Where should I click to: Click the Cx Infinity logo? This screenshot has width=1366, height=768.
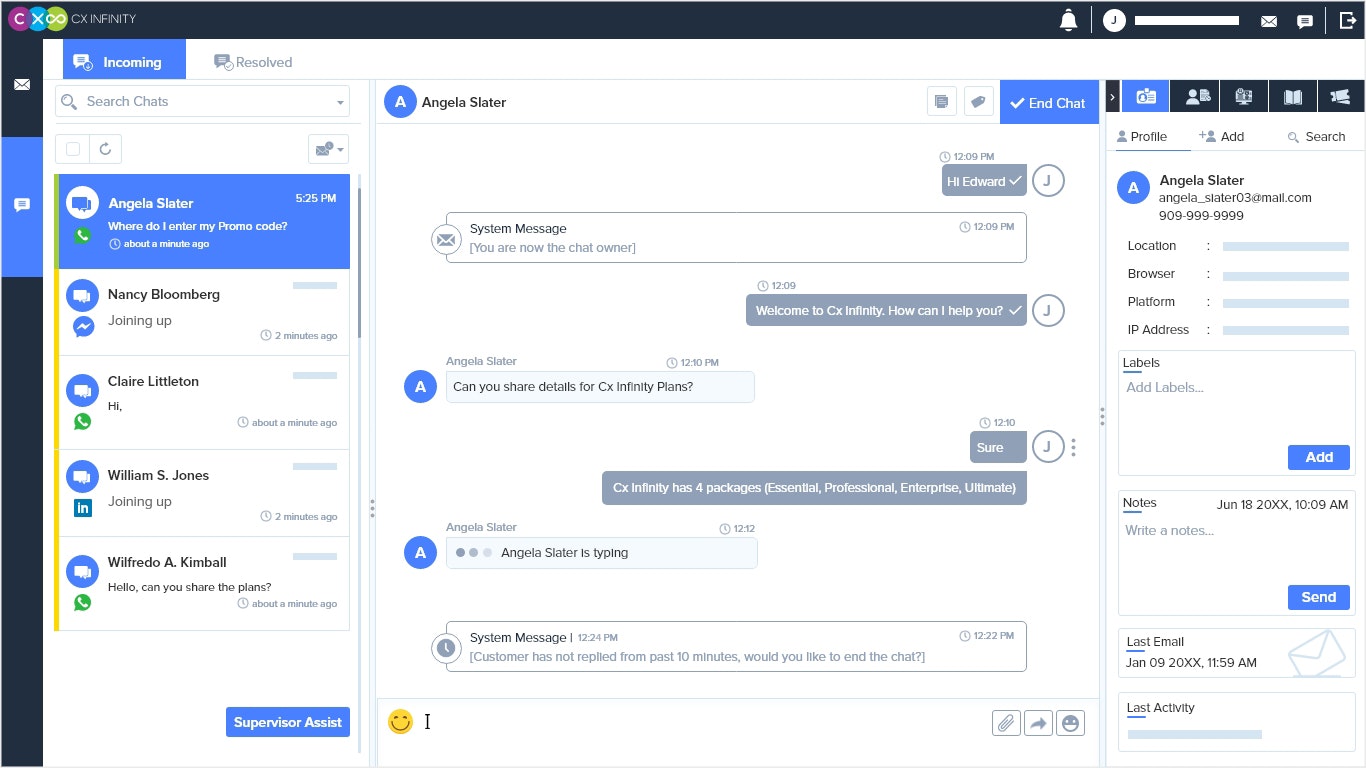[71, 19]
